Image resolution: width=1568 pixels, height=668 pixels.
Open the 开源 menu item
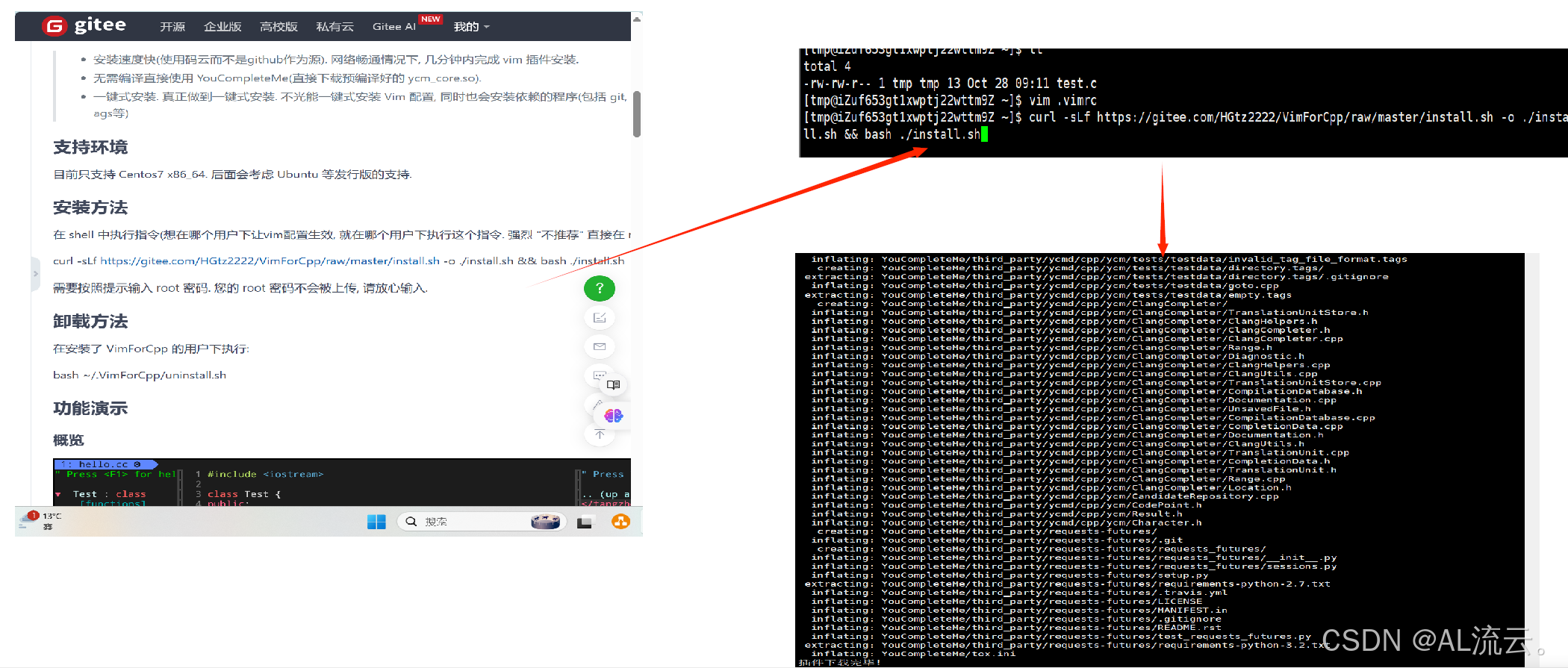pos(172,27)
